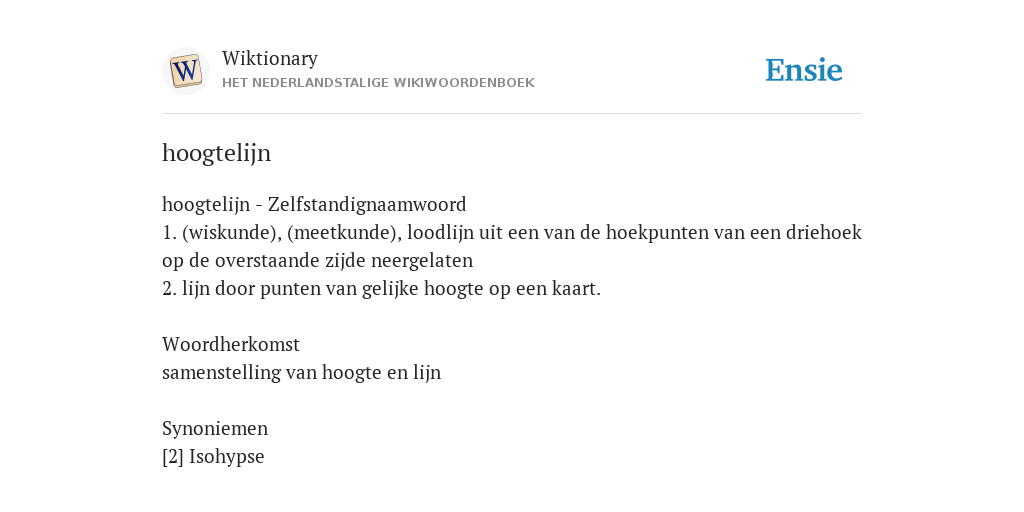This screenshot has height=512, width=1024.
Task: Click the Woordherkomst section label
Action: pos(231,344)
